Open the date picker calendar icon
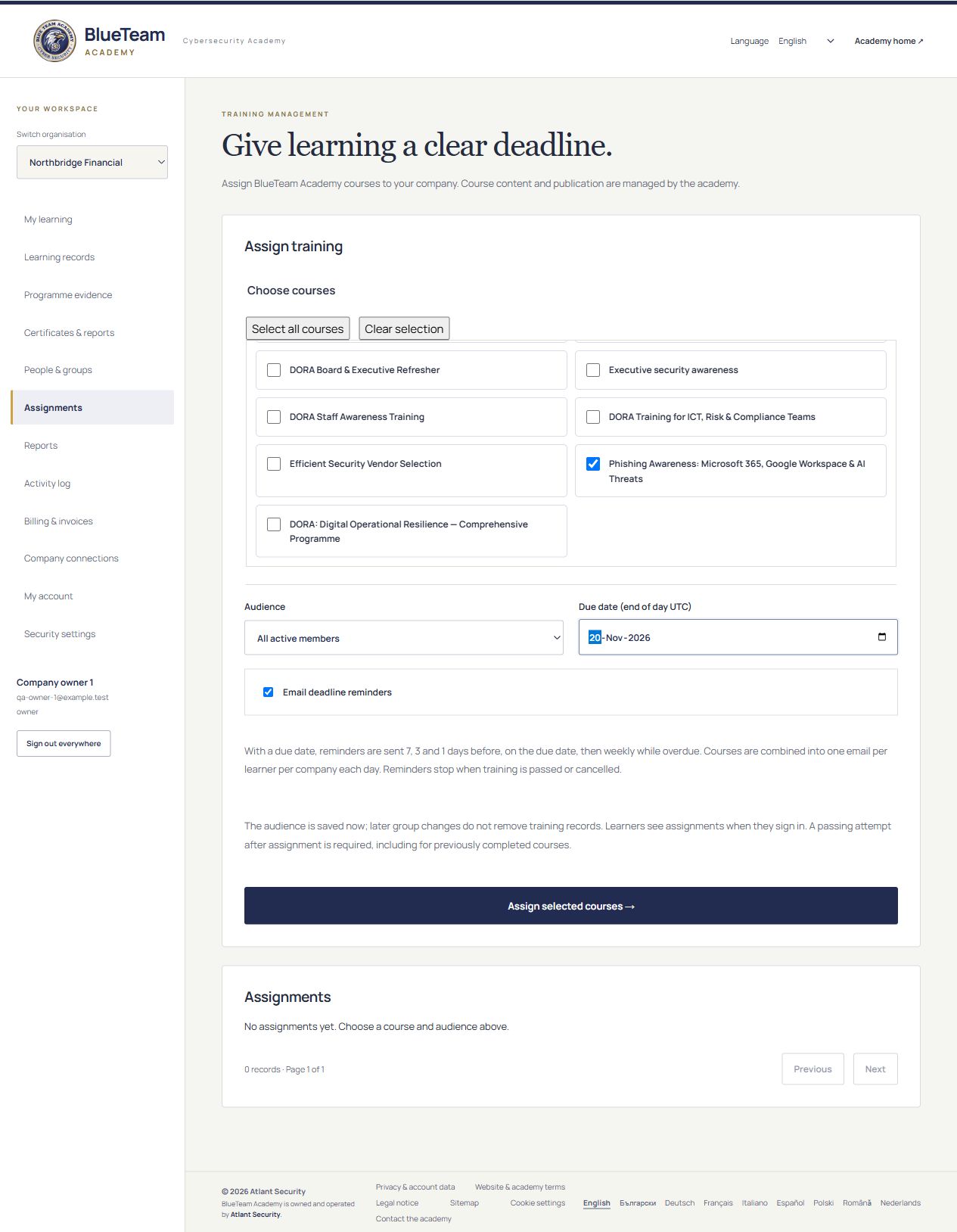The image size is (957, 1232). (881, 637)
